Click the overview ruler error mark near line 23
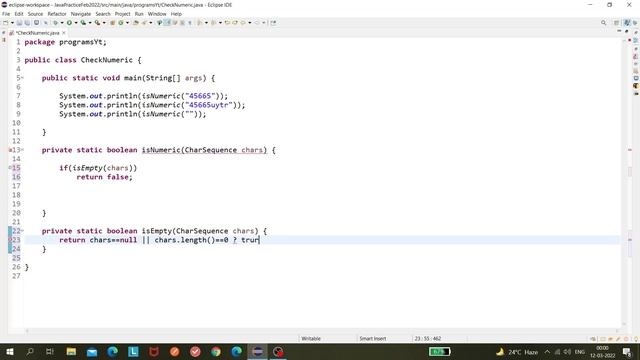Image resolution: width=640 pixels, height=360 pixels. [630, 240]
